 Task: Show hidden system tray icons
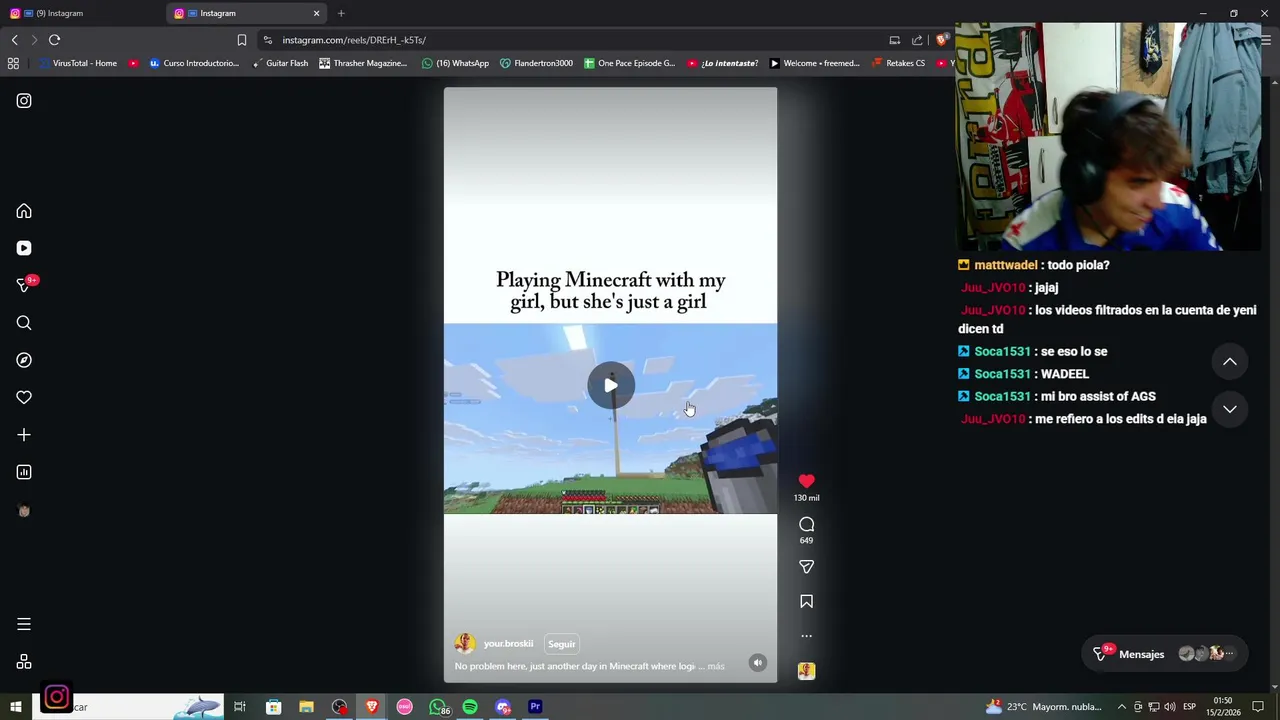[1121, 707]
